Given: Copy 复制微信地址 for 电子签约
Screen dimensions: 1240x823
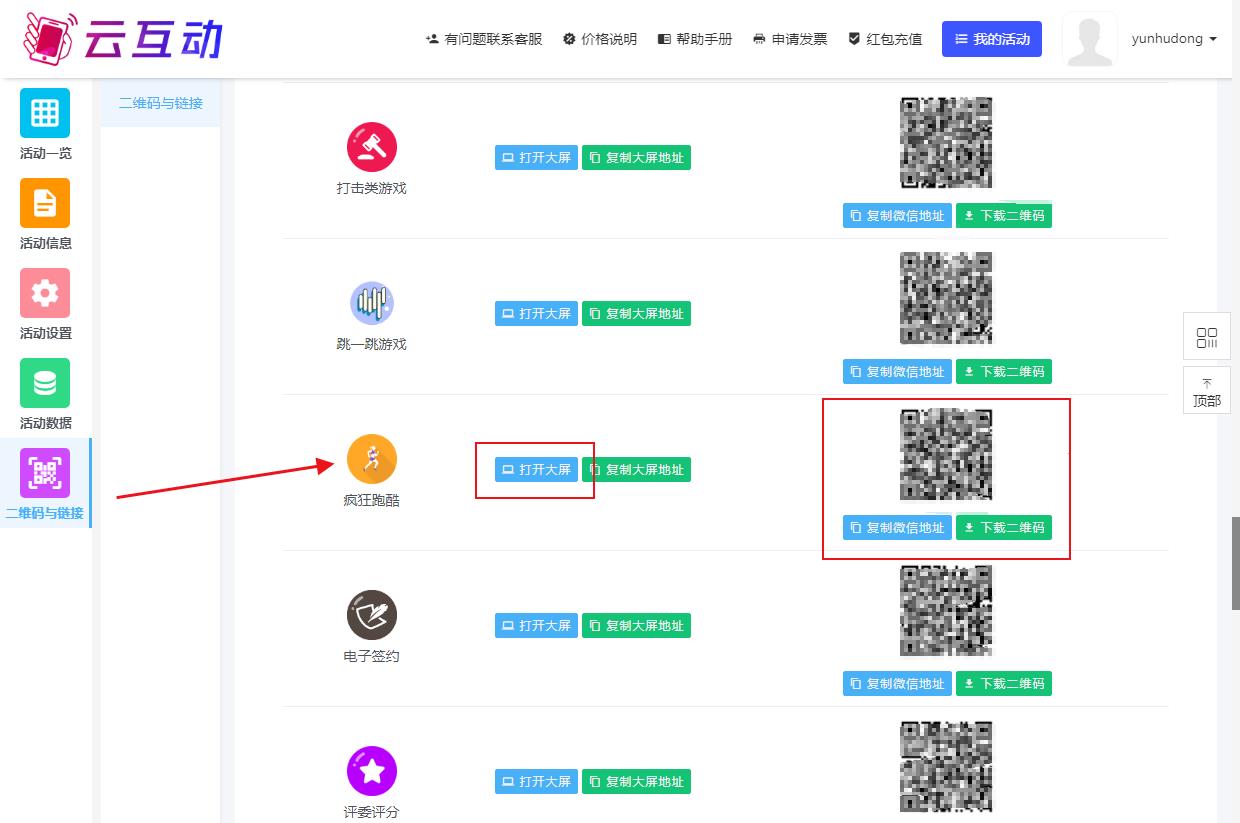Looking at the screenshot, I should (897, 684).
